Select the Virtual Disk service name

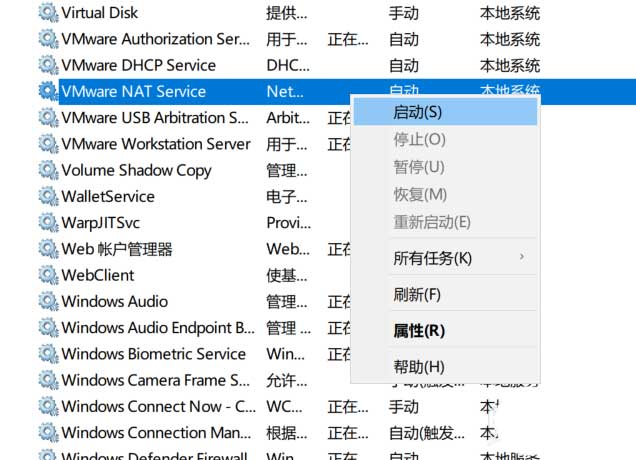pyautogui.click(x=99, y=13)
